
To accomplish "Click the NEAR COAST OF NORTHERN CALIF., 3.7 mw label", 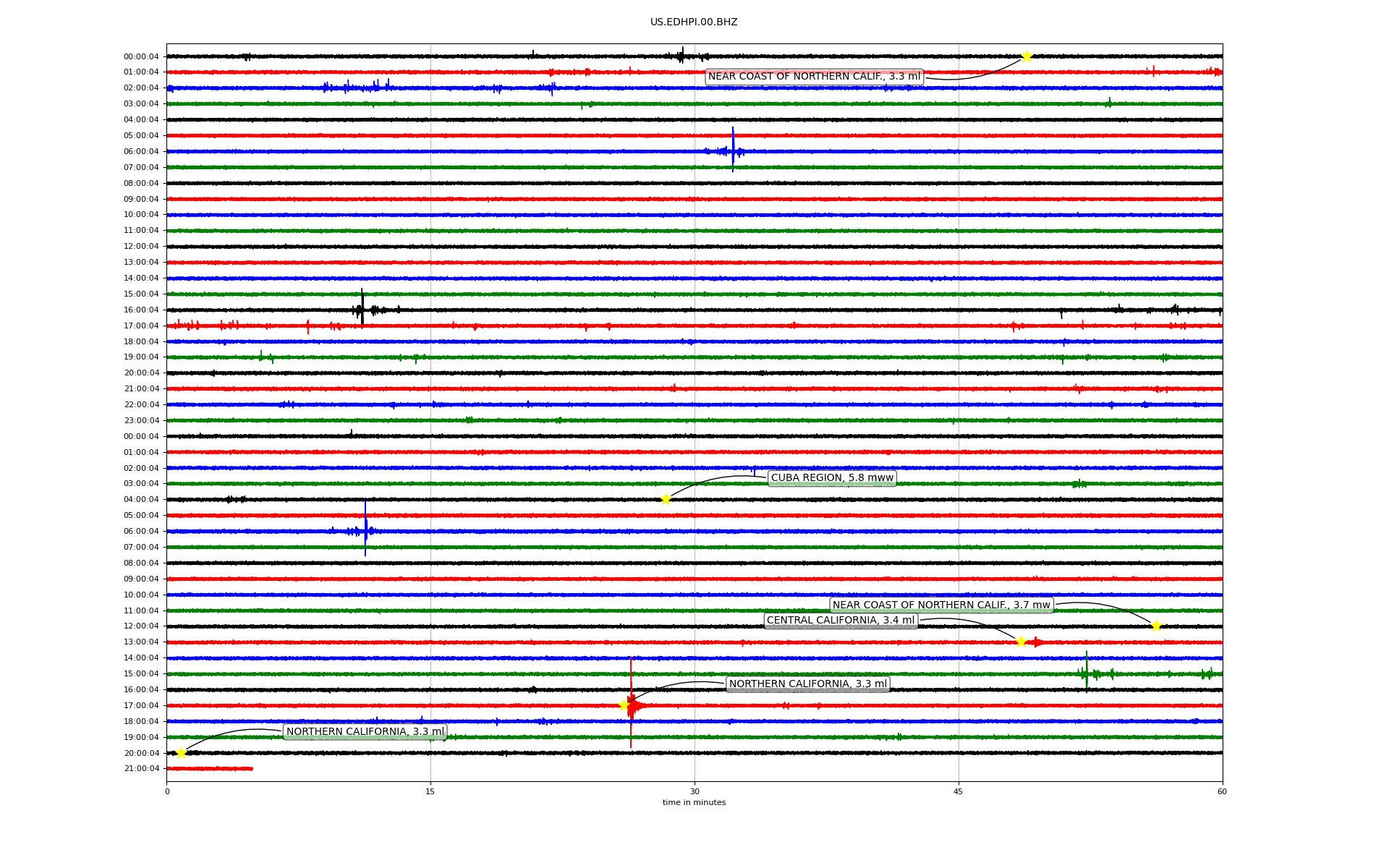I will [940, 605].
